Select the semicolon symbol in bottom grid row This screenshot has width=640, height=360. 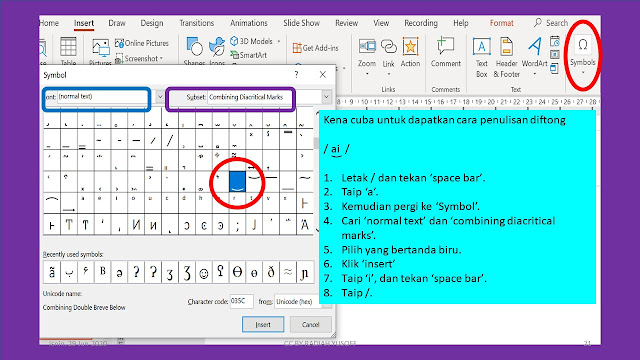pyautogui.click(x=237, y=224)
